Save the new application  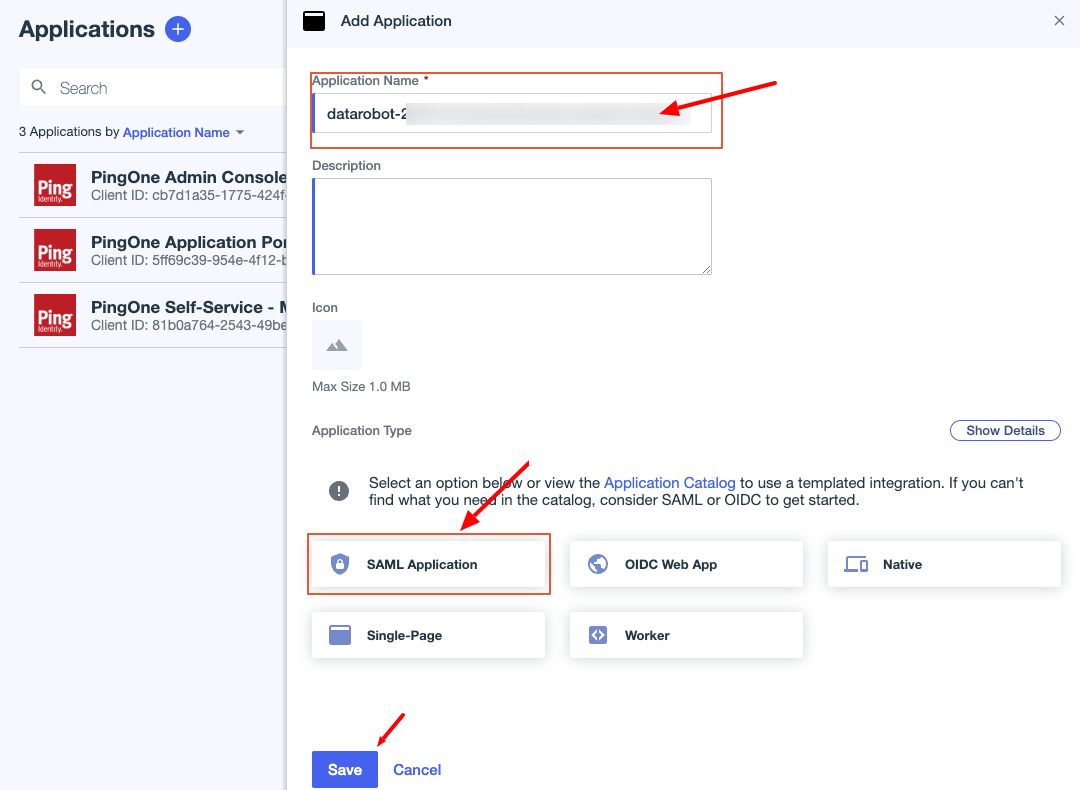[344, 770]
